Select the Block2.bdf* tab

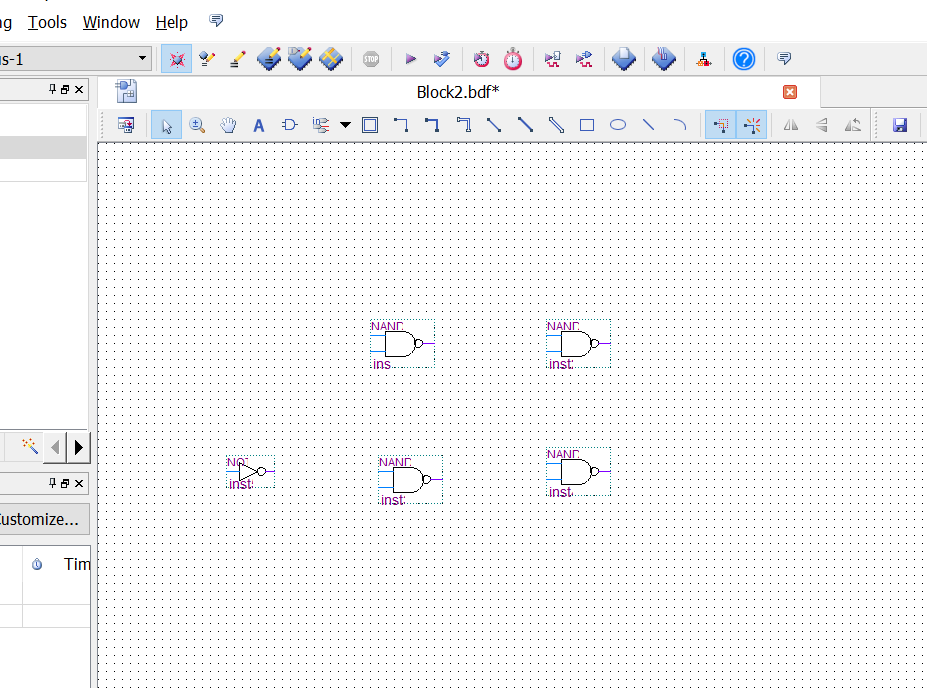(458, 92)
